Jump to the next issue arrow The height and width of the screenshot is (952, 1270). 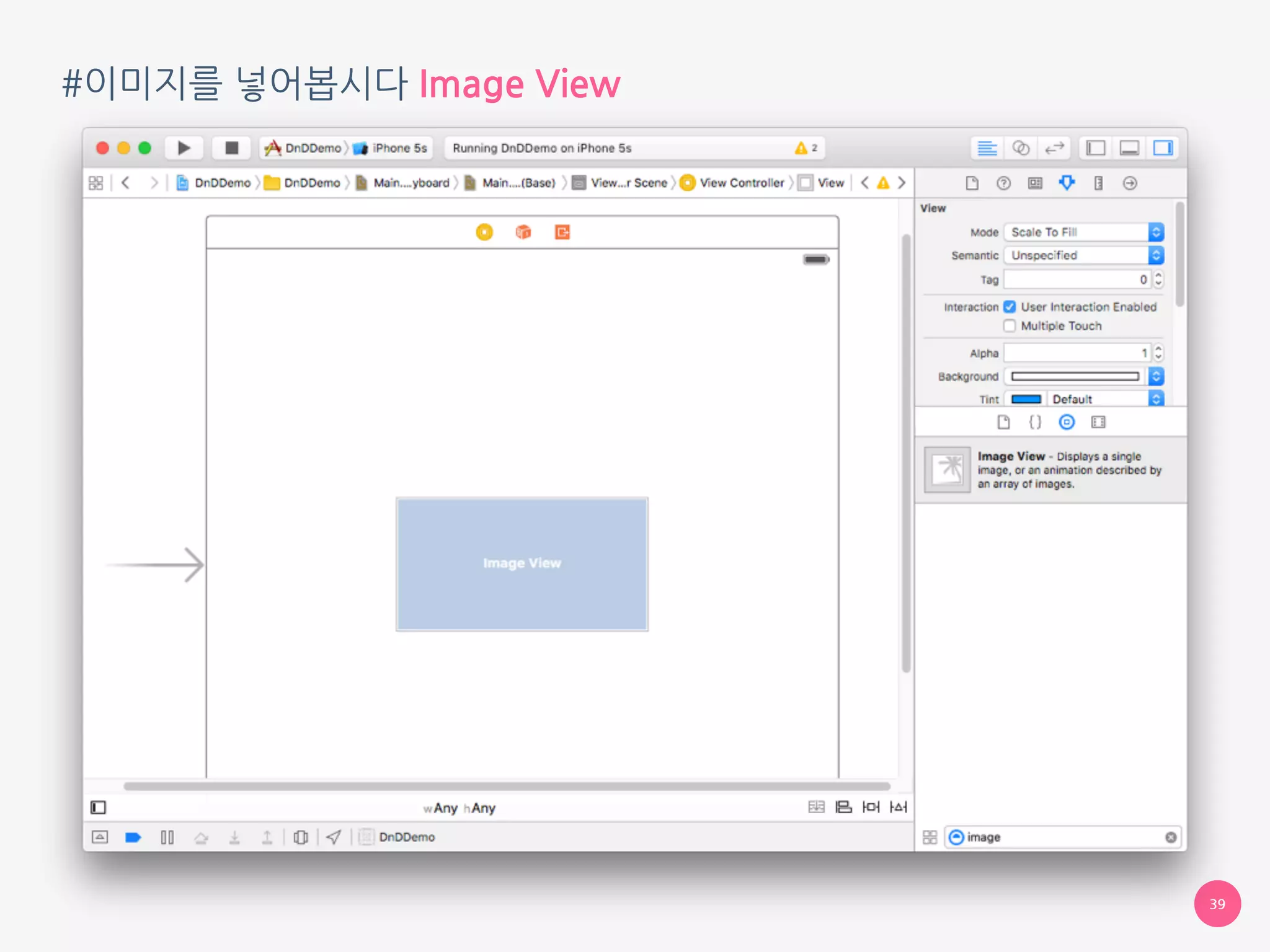click(902, 183)
